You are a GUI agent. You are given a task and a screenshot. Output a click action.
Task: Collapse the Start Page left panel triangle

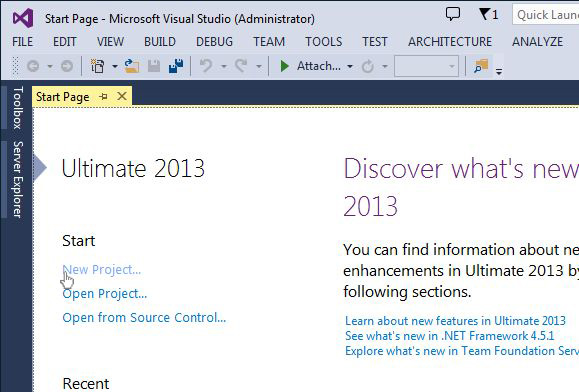tap(40, 168)
